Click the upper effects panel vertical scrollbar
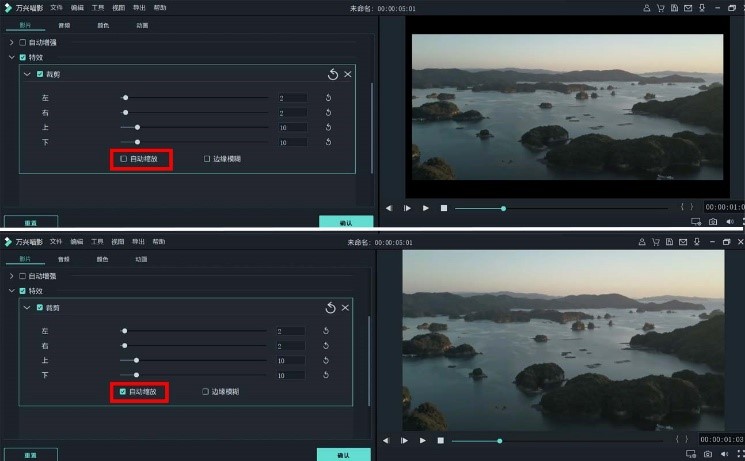This screenshot has height=461, width=745. [x=372, y=128]
